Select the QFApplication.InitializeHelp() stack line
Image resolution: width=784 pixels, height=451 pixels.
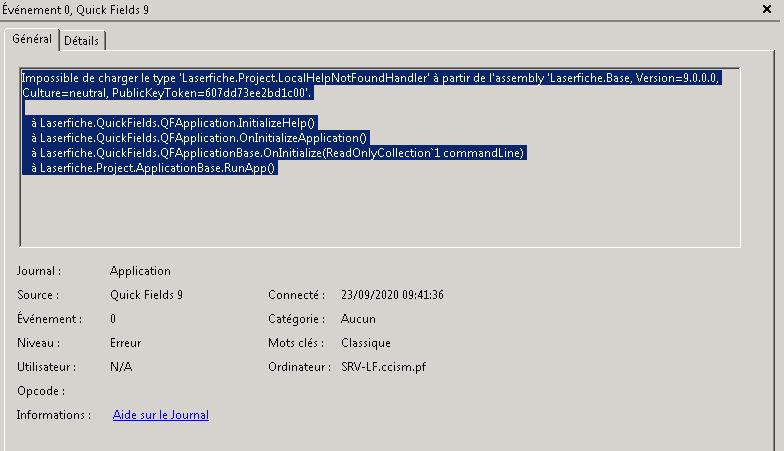coord(173,123)
